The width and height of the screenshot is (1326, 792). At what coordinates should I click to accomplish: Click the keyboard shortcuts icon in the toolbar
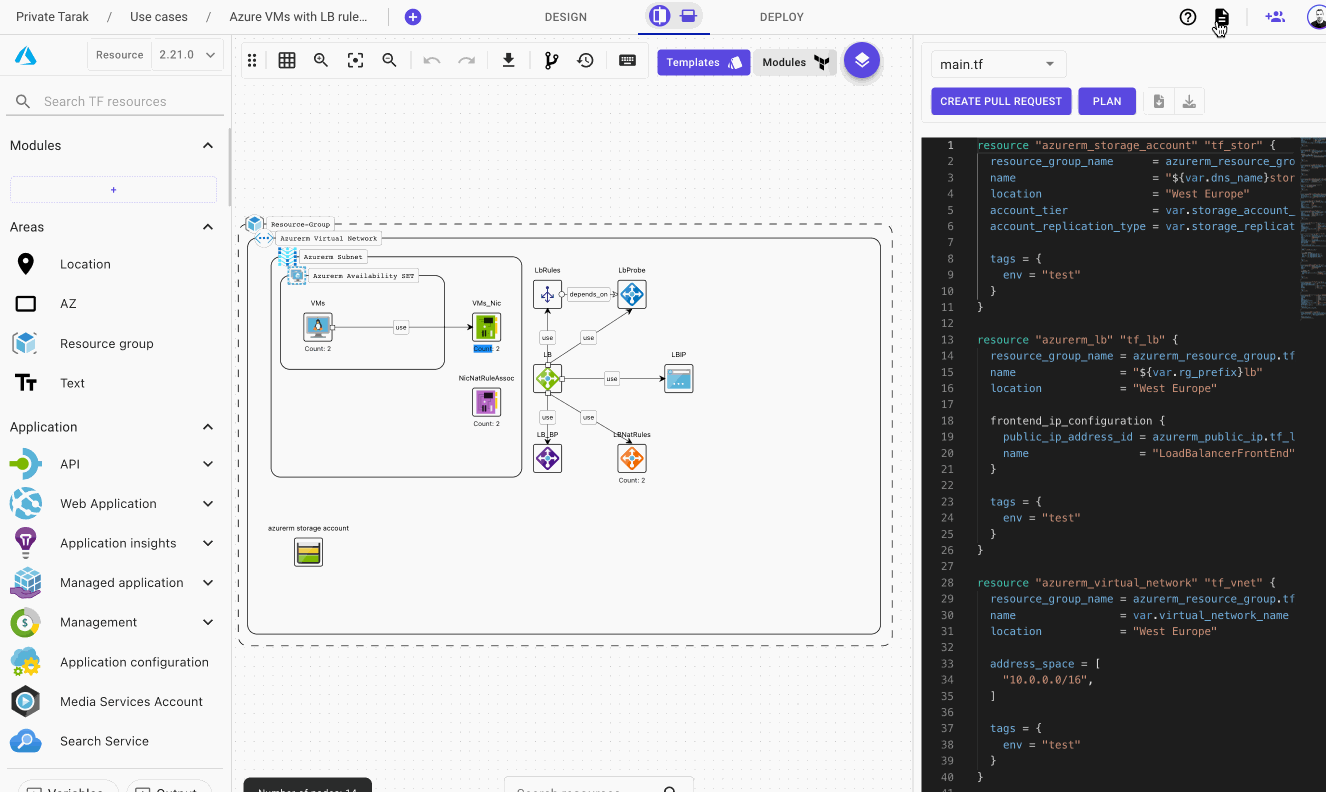[627, 61]
